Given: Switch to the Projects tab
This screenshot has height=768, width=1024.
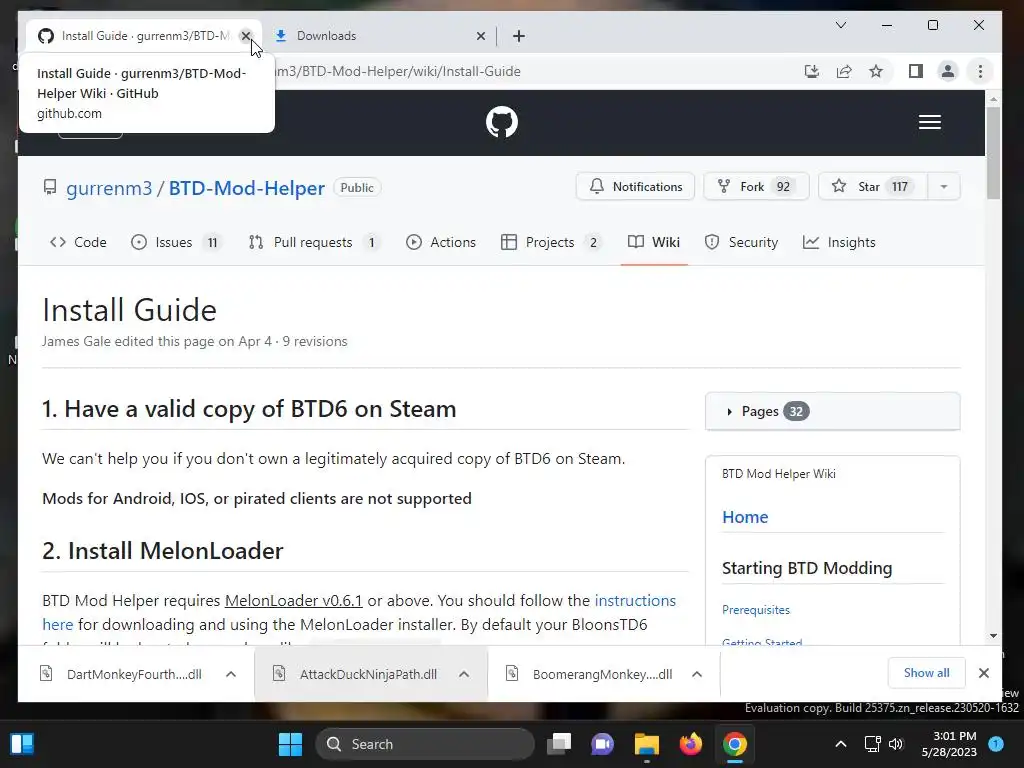Looking at the screenshot, I should (551, 242).
